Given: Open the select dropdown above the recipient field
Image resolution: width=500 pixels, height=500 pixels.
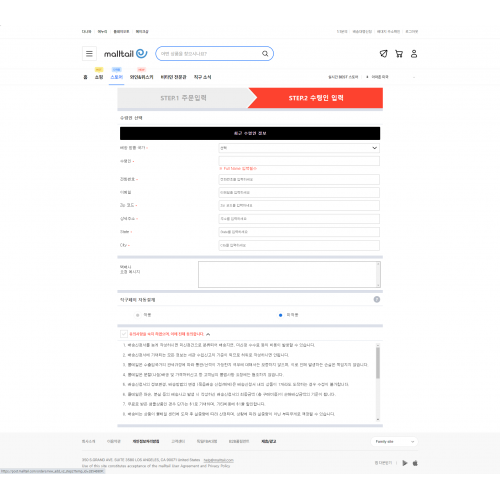Looking at the screenshot, I should 299,148.
